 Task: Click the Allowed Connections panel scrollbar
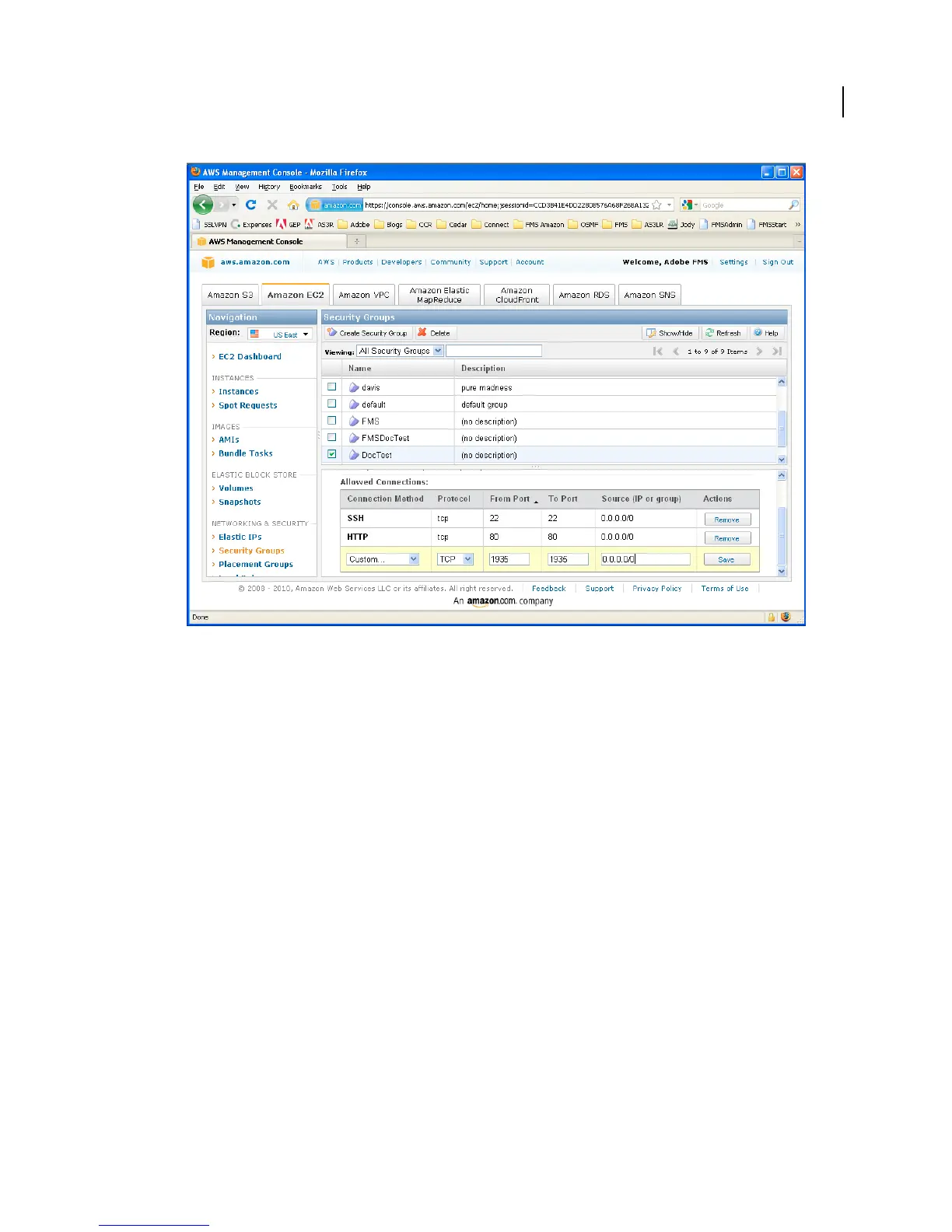click(782, 523)
